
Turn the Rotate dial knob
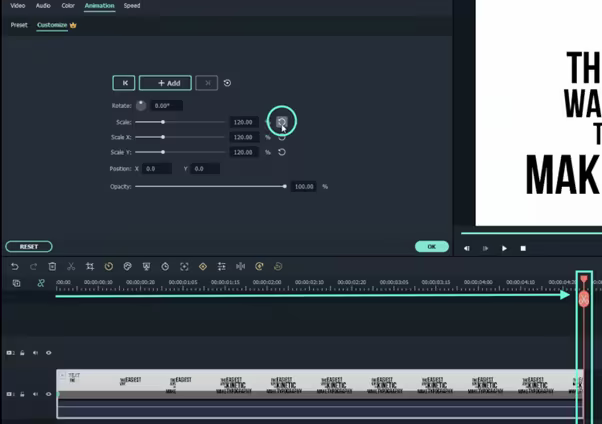(x=141, y=106)
